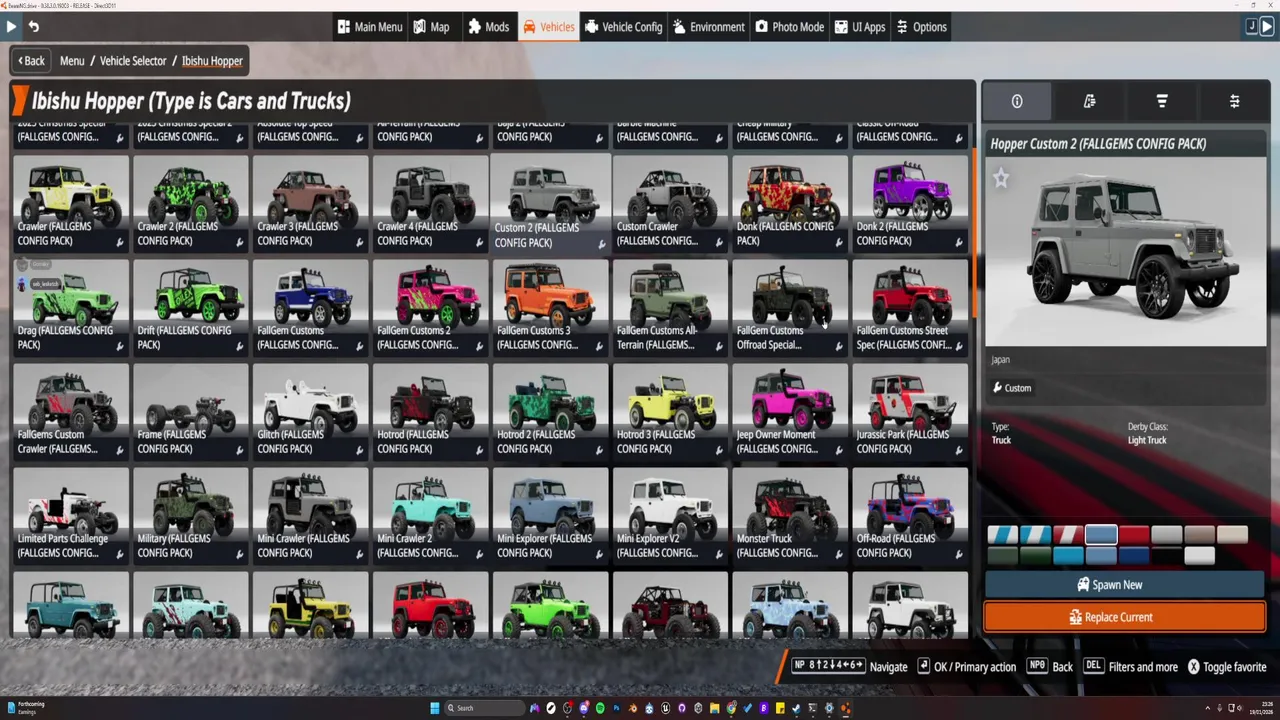Open the Forthcoming Earnings taskbar widget
The width and height of the screenshot is (1280, 720).
25,708
